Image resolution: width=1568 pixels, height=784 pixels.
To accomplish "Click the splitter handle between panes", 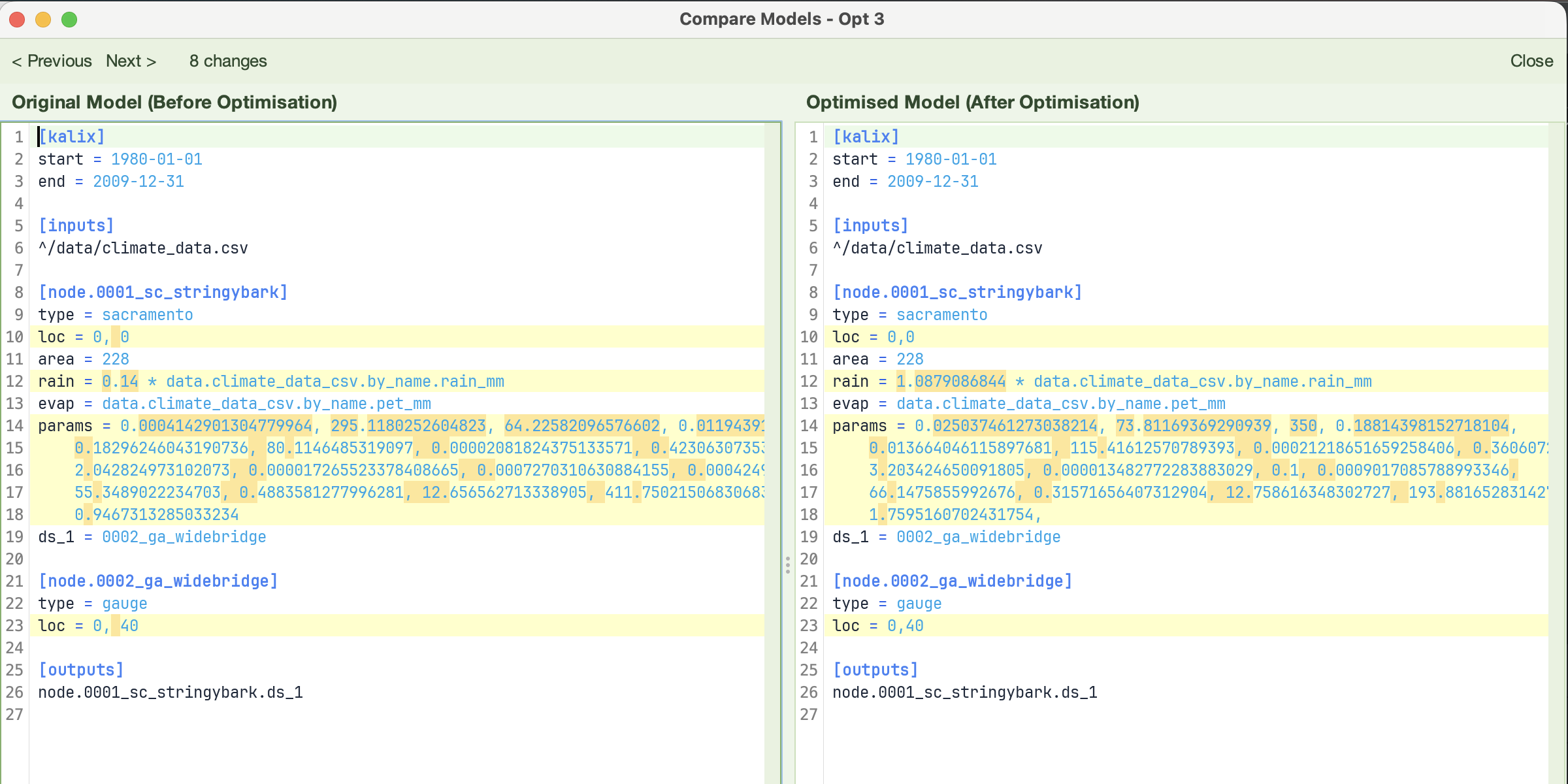I will 788,564.
